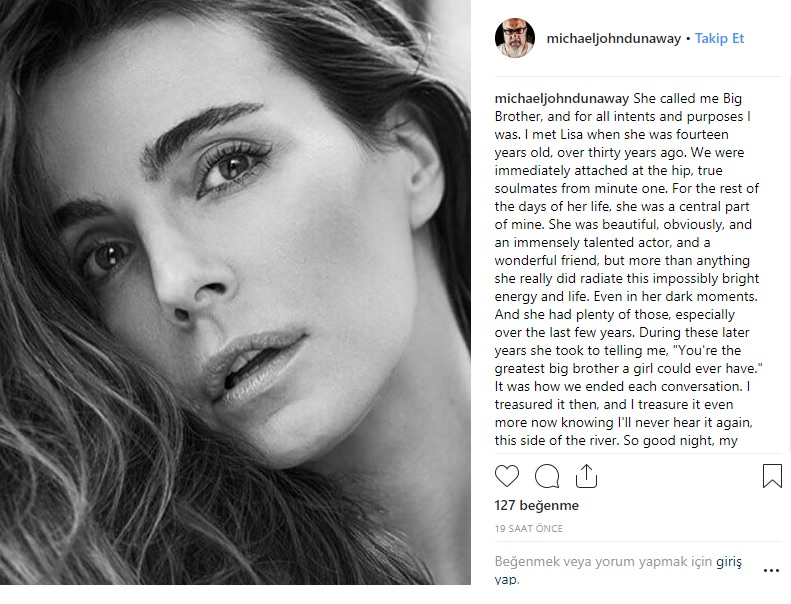Click the michaeljohndunaway username in the header
The height and width of the screenshot is (604, 791).
613,39
